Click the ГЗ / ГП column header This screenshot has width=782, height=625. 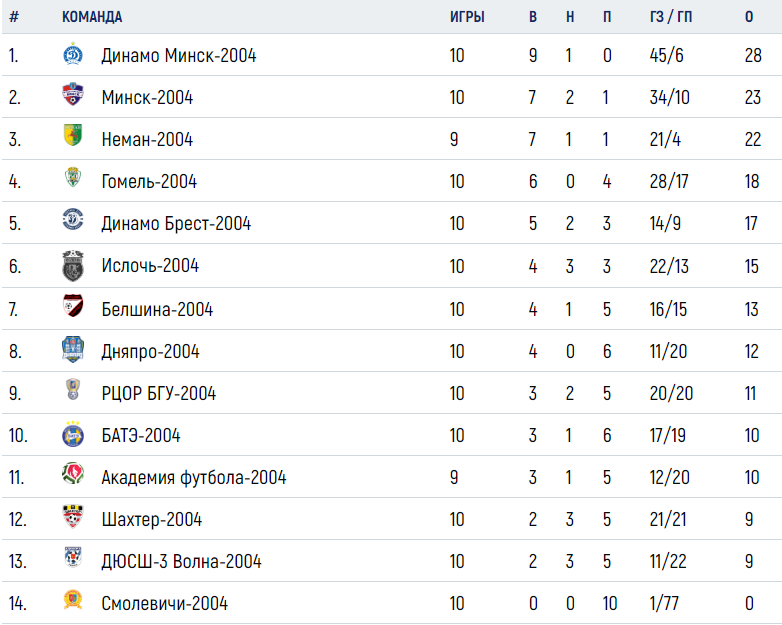tap(671, 17)
